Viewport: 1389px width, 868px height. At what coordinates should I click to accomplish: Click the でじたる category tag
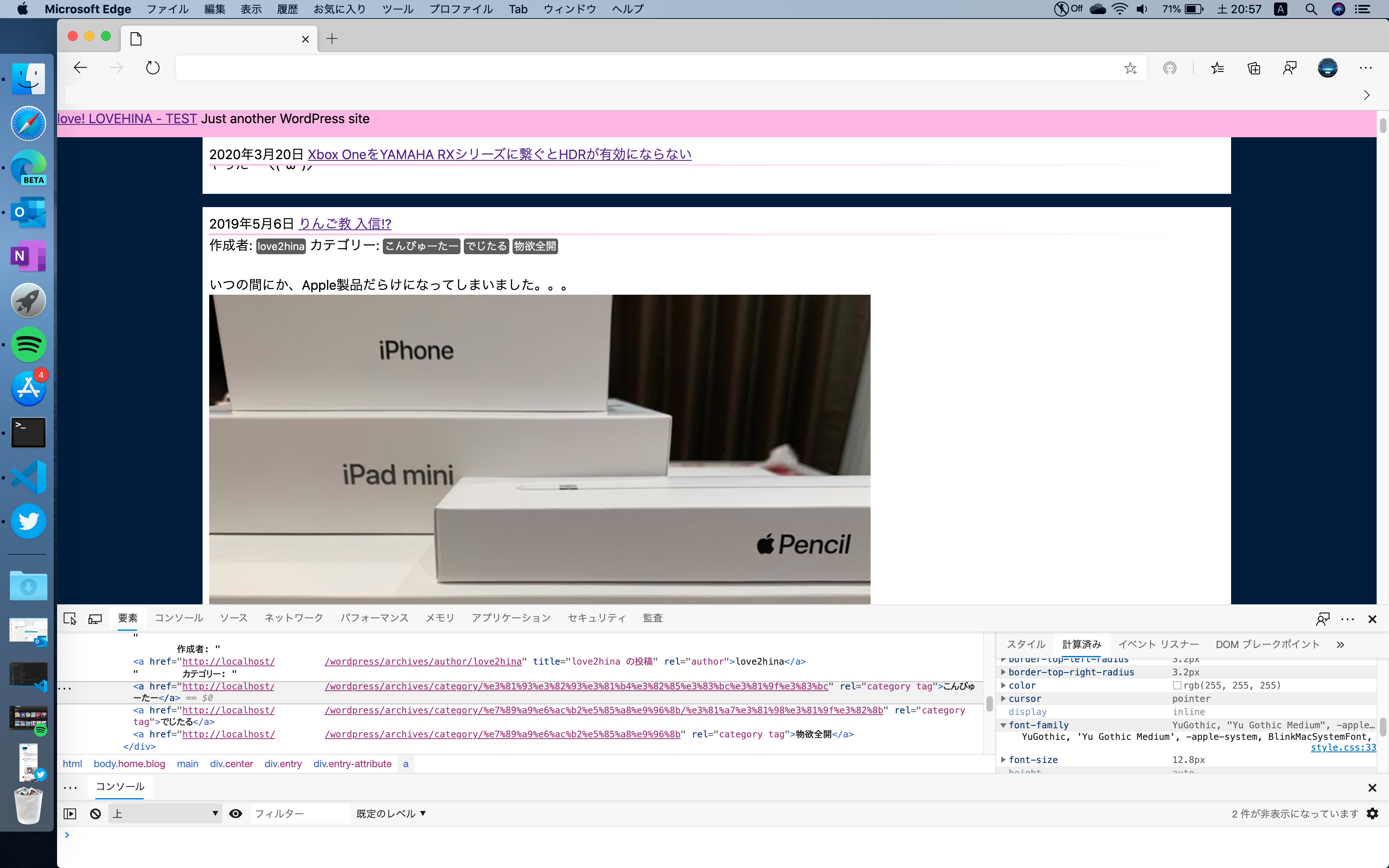[x=486, y=246]
